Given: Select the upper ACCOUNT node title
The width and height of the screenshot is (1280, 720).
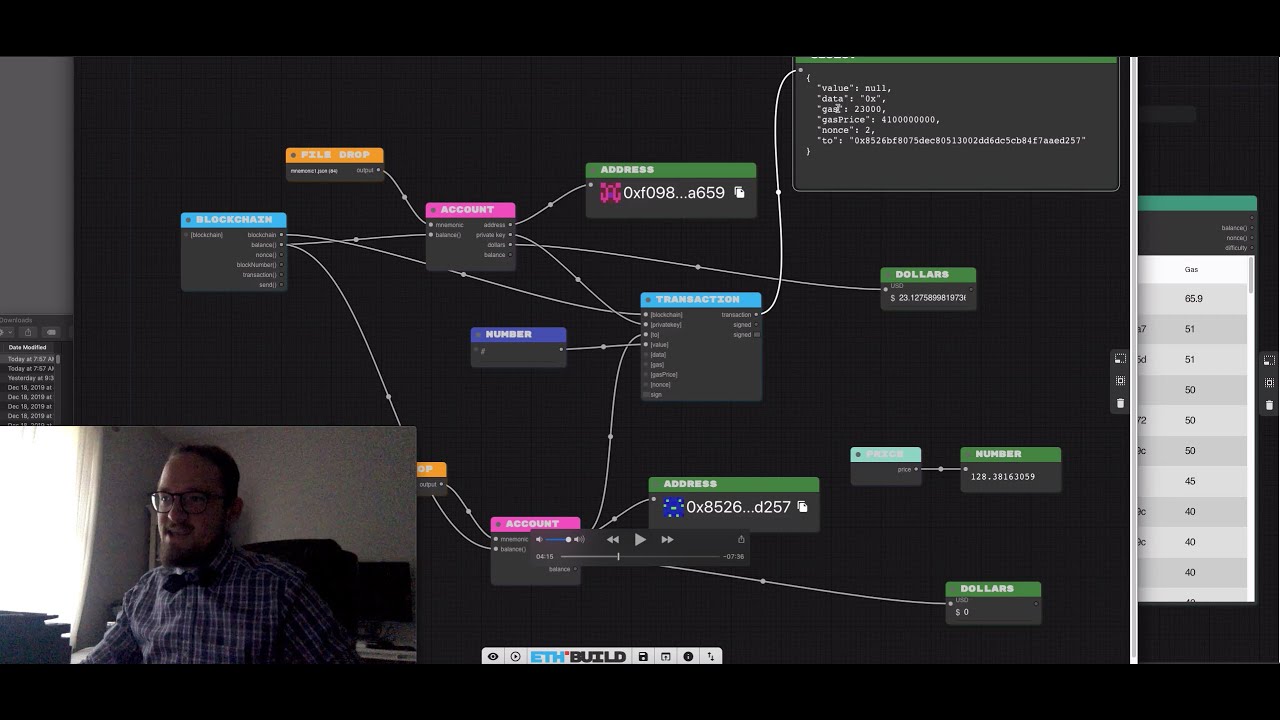Looking at the screenshot, I should pyautogui.click(x=467, y=210).
